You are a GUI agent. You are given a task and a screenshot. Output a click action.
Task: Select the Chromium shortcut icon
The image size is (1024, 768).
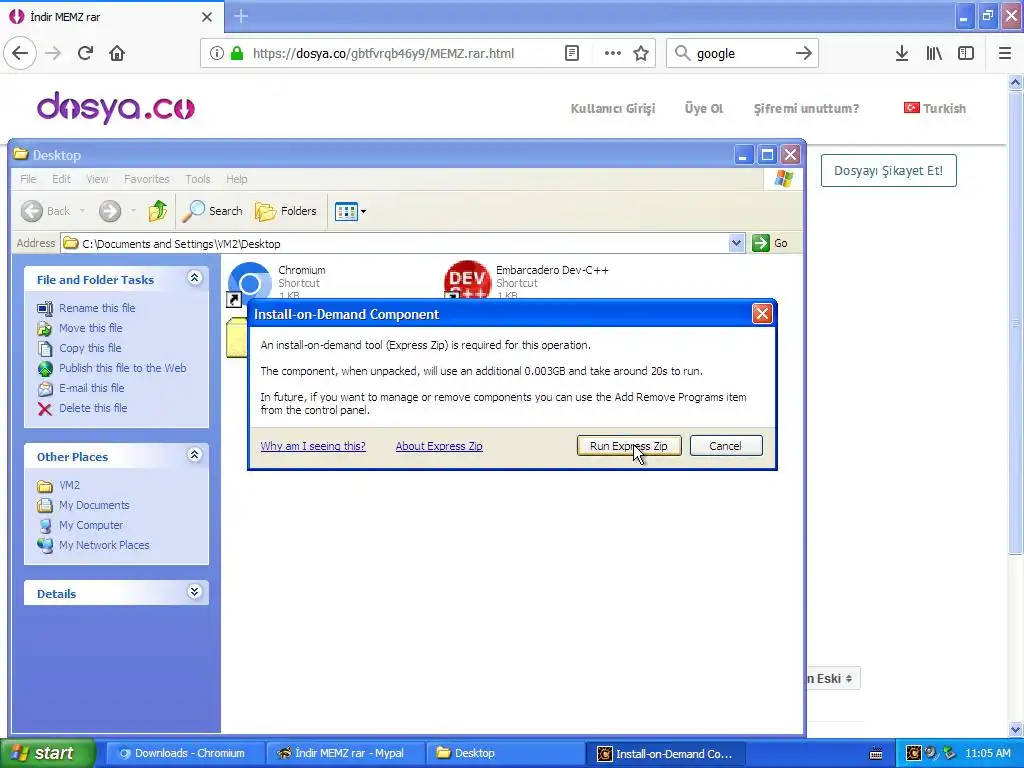tap(249, 282)
